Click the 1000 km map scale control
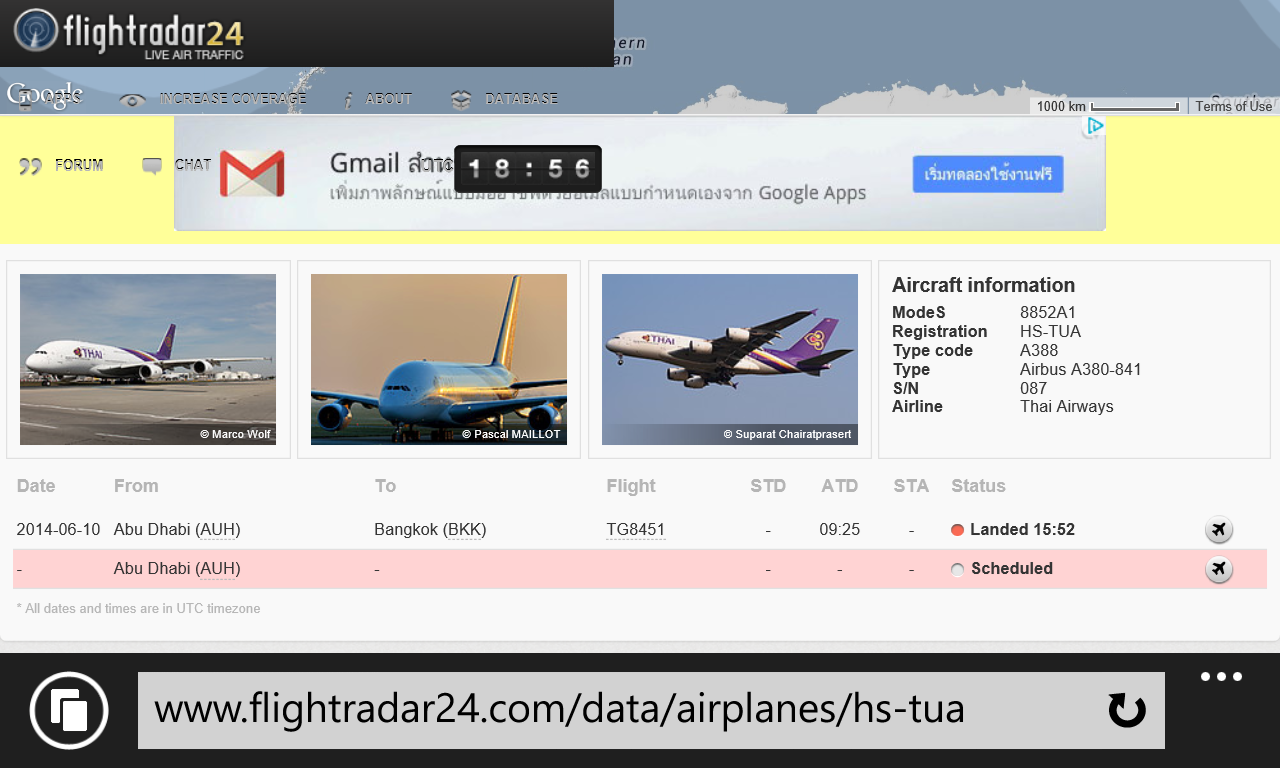 1108,106
